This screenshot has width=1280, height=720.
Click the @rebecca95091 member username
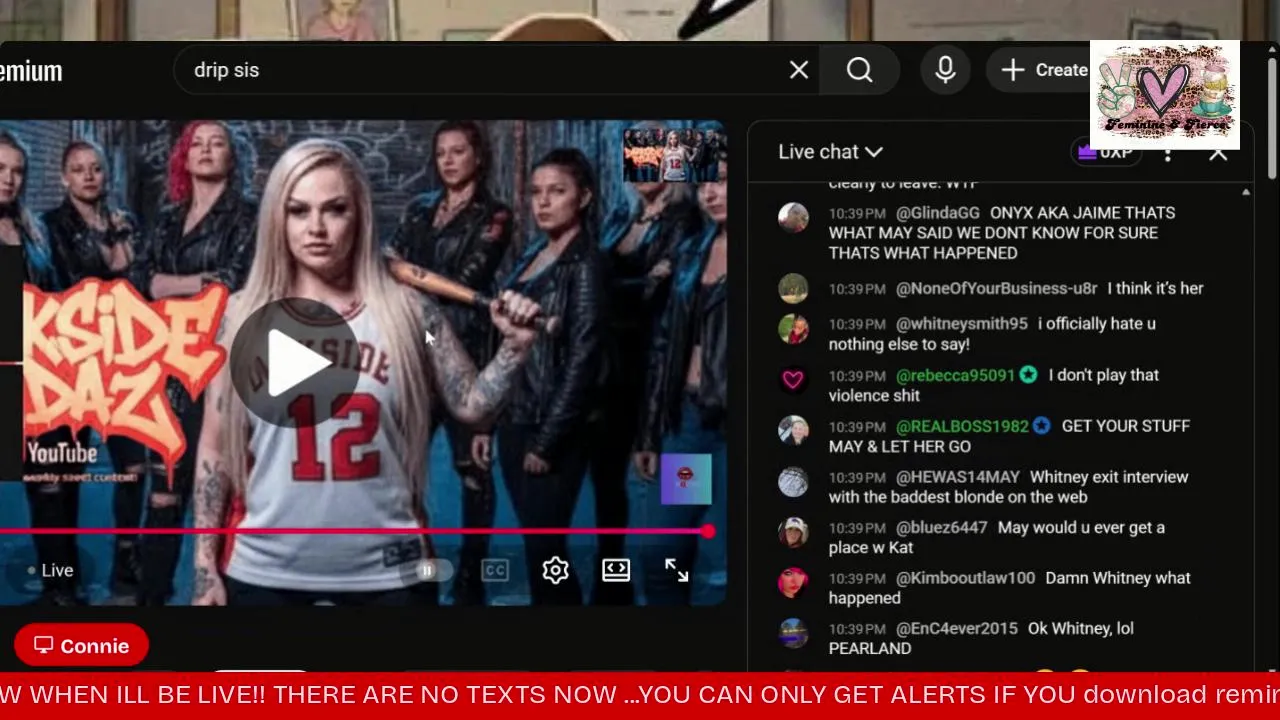tap(955, 375)
